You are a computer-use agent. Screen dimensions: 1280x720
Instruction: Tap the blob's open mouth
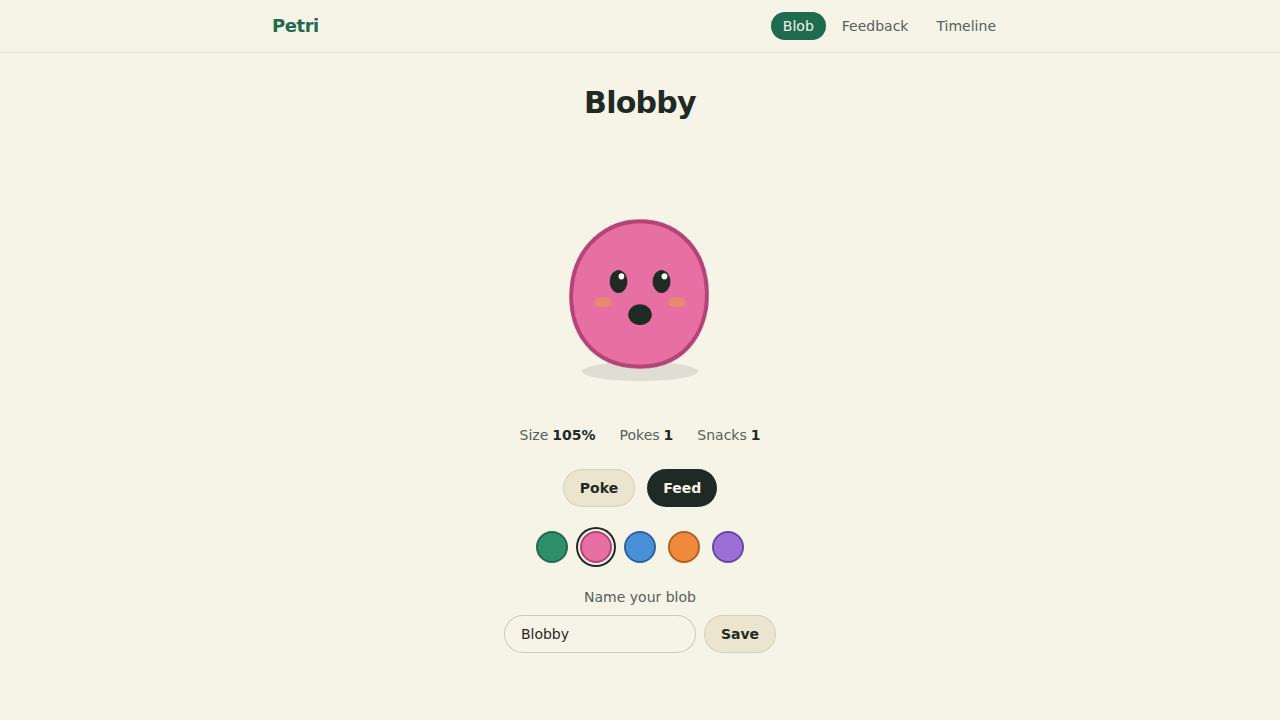pos(640,315)
